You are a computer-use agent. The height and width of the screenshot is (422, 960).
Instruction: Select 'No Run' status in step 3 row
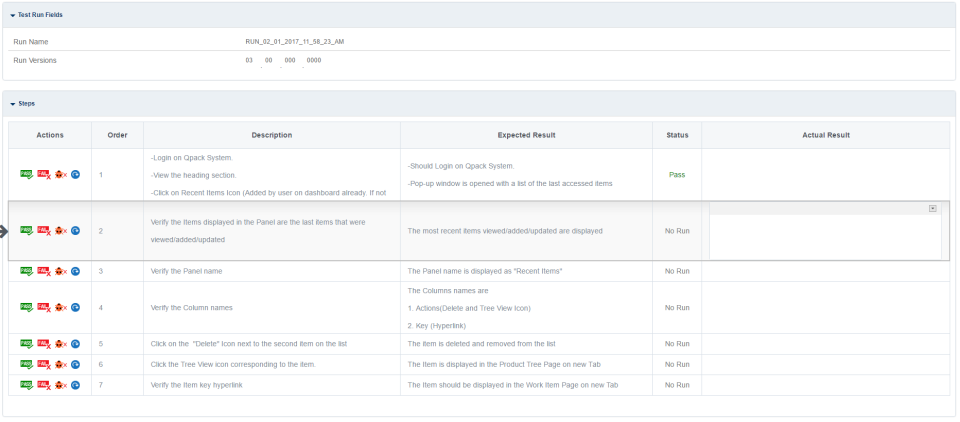click(x=677, y=271)
